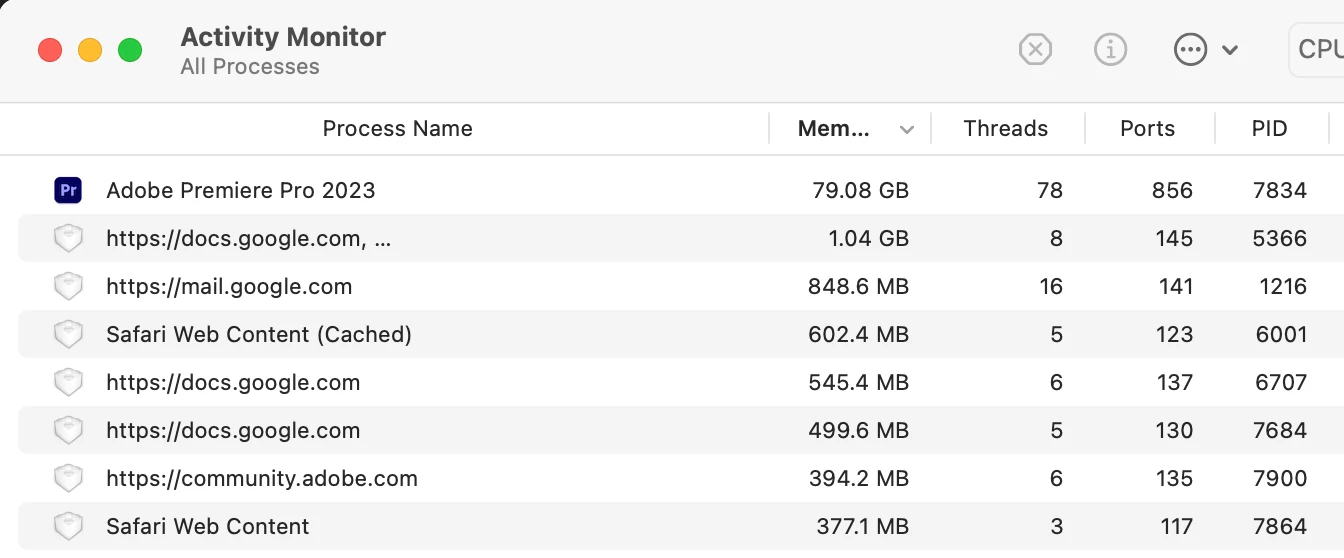Sort by the Memory column header

coord(833,129)
